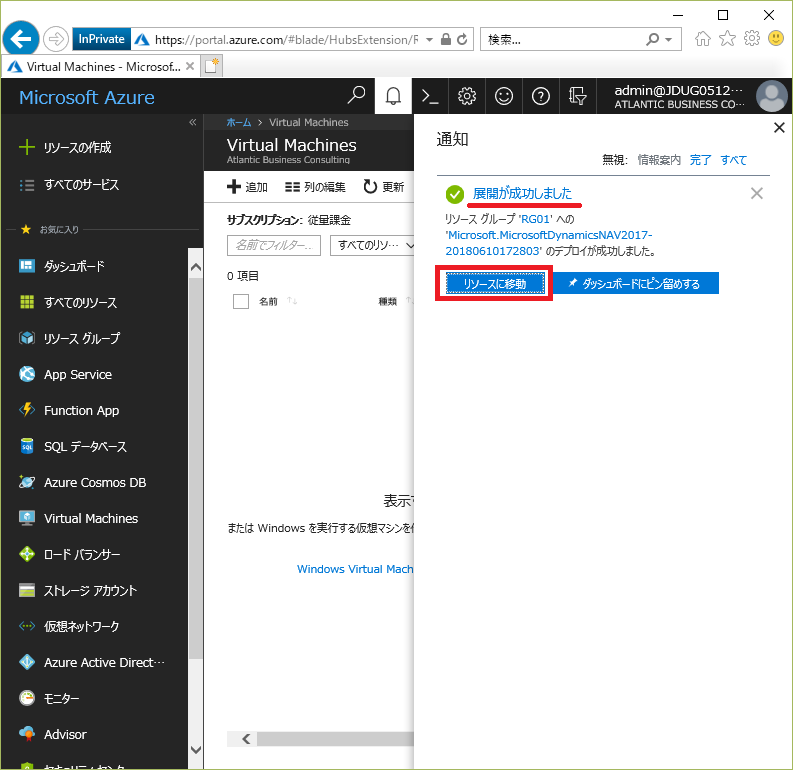This screenshot has height=770, width=793.
Task: Expand the browser search provider dropdown
Action: (669, 39)
